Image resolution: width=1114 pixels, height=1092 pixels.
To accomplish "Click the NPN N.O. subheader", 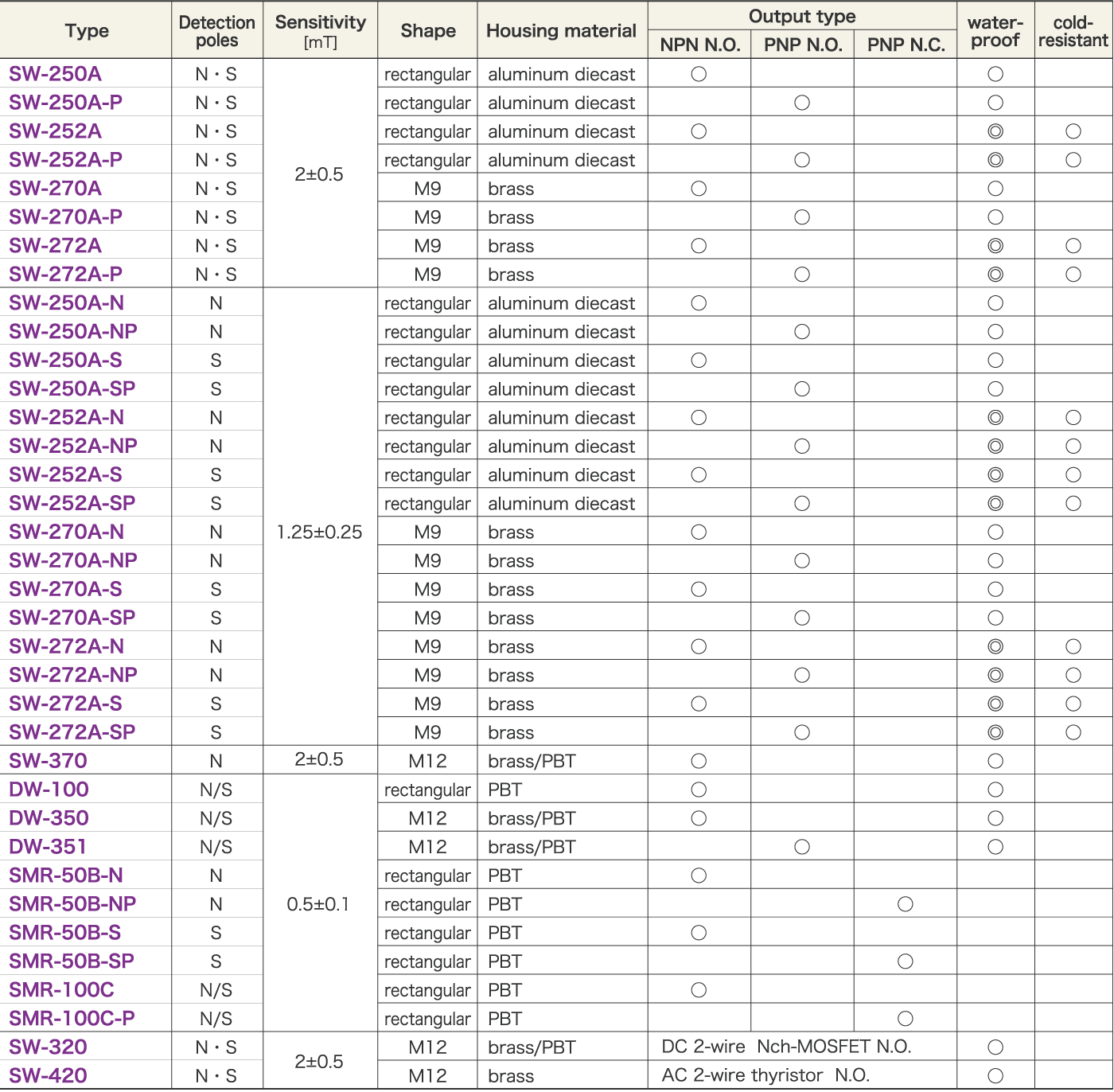I will 700,45.
